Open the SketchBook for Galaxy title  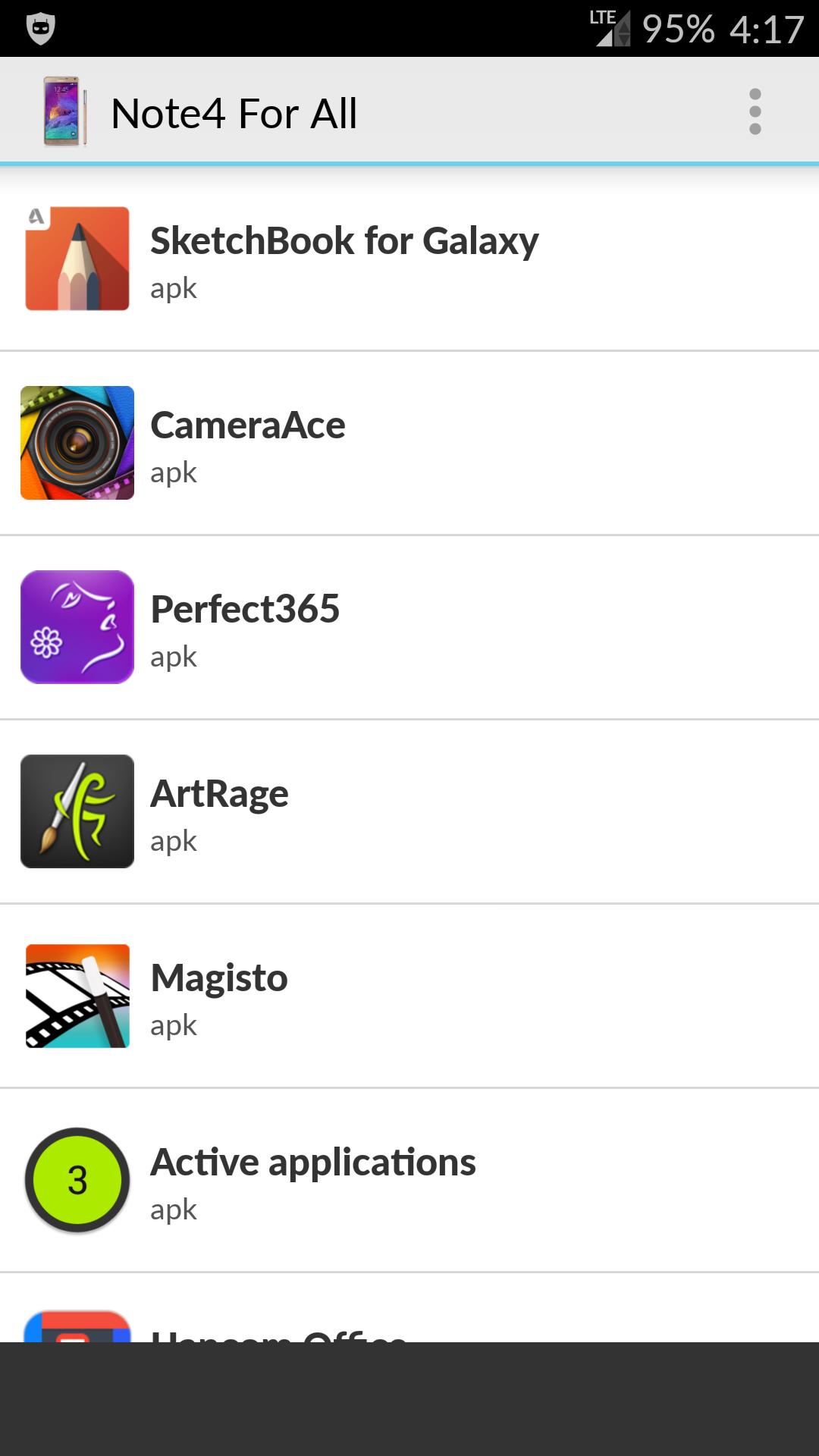(344, 241)
